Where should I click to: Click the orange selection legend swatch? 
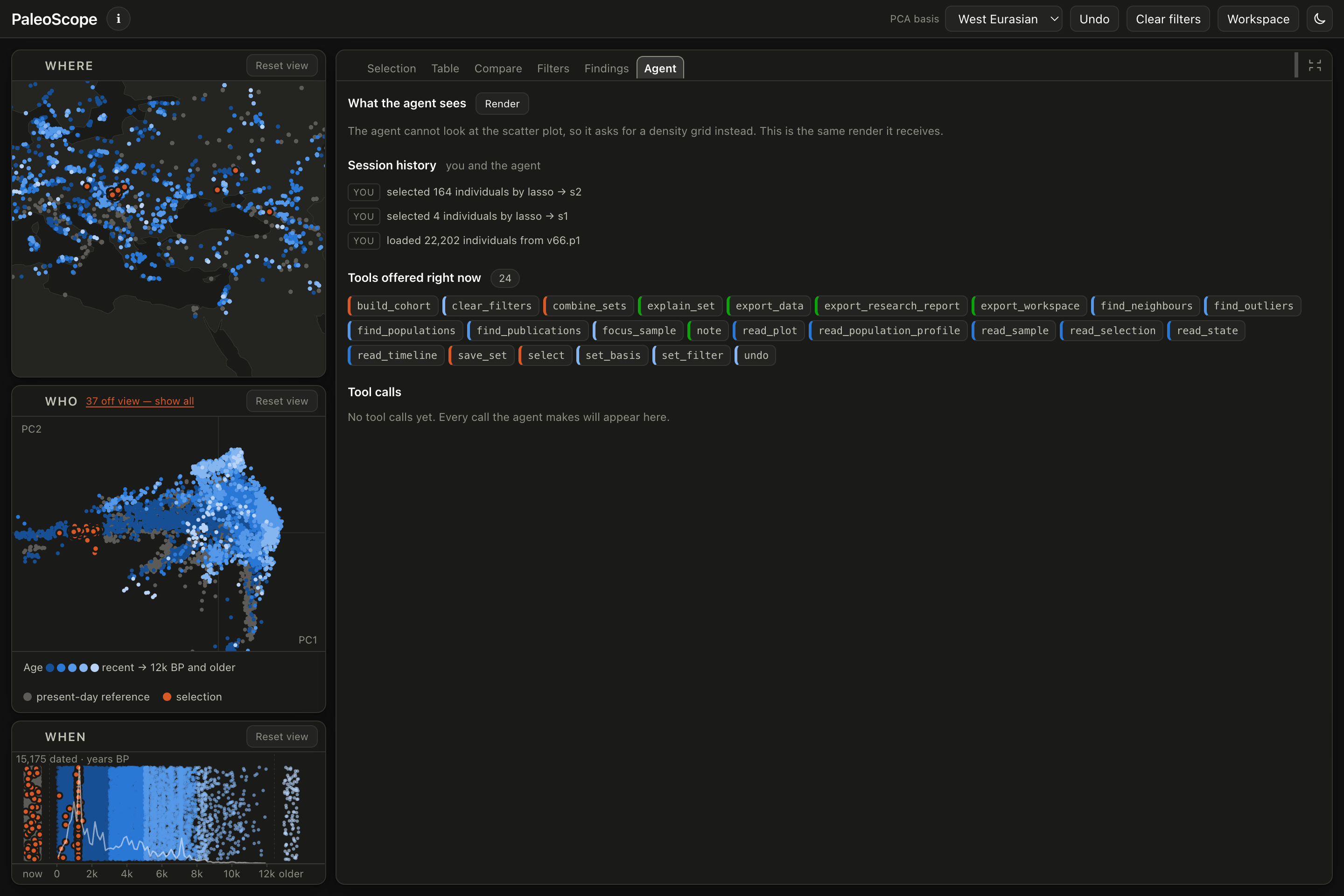point(167,697)
